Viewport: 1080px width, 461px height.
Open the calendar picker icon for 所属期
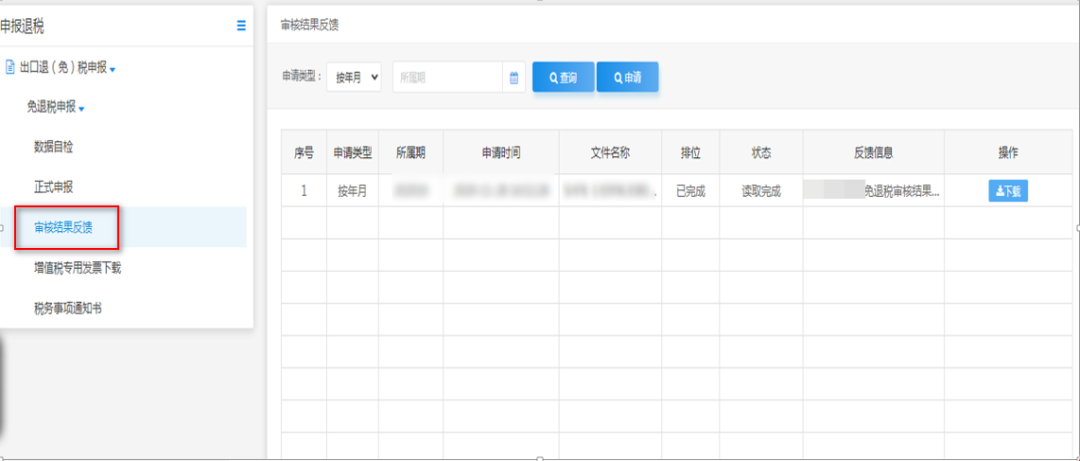[514, 77]
